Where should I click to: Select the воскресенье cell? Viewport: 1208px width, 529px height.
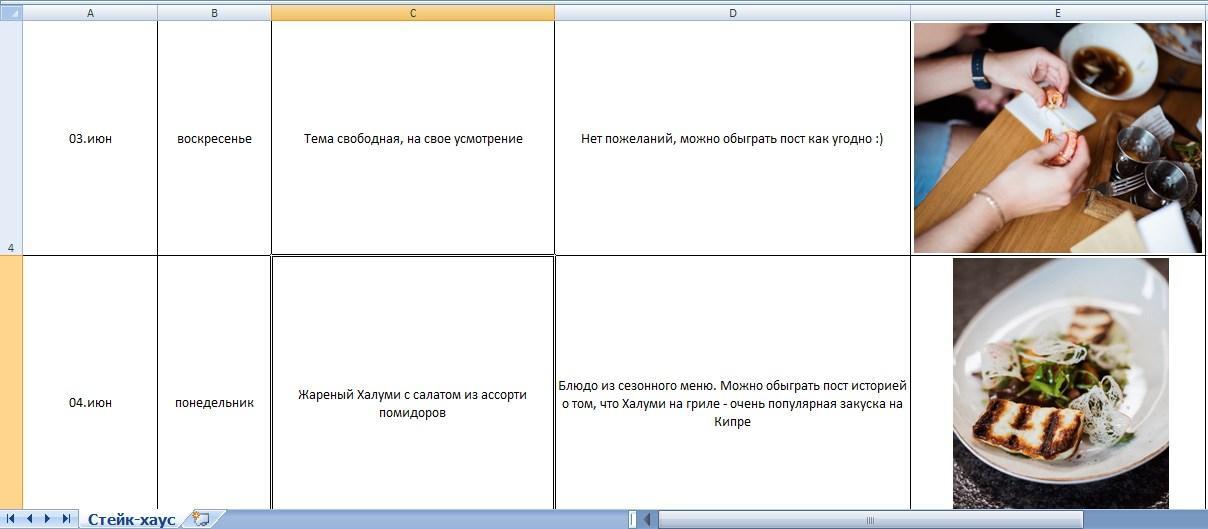(214, 139)
